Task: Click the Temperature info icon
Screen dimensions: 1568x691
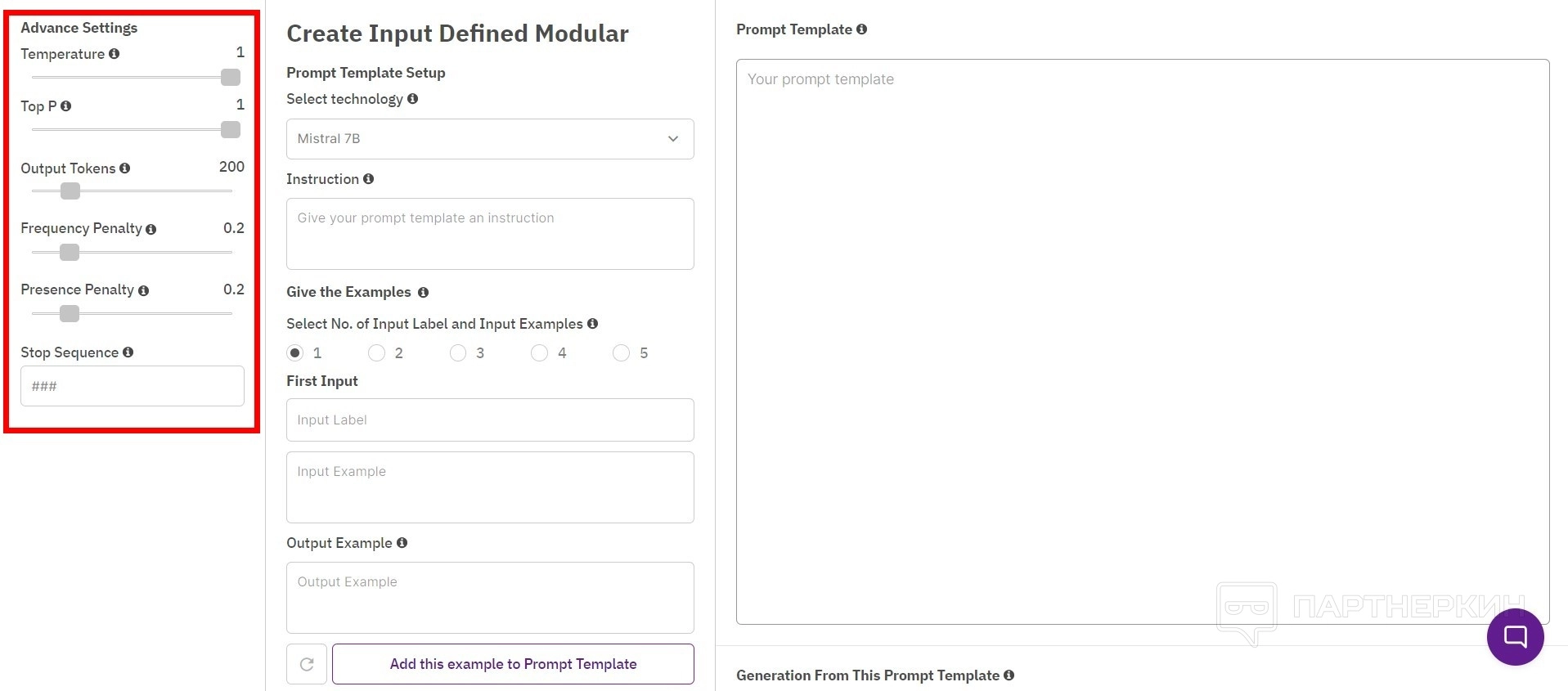Action: pos(115,54)
